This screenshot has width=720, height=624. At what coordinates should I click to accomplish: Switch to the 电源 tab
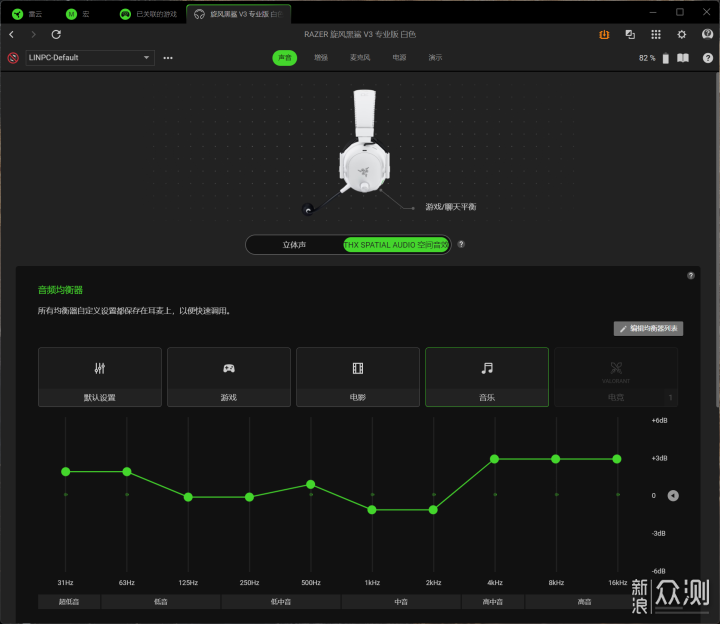tap(399, 58)
